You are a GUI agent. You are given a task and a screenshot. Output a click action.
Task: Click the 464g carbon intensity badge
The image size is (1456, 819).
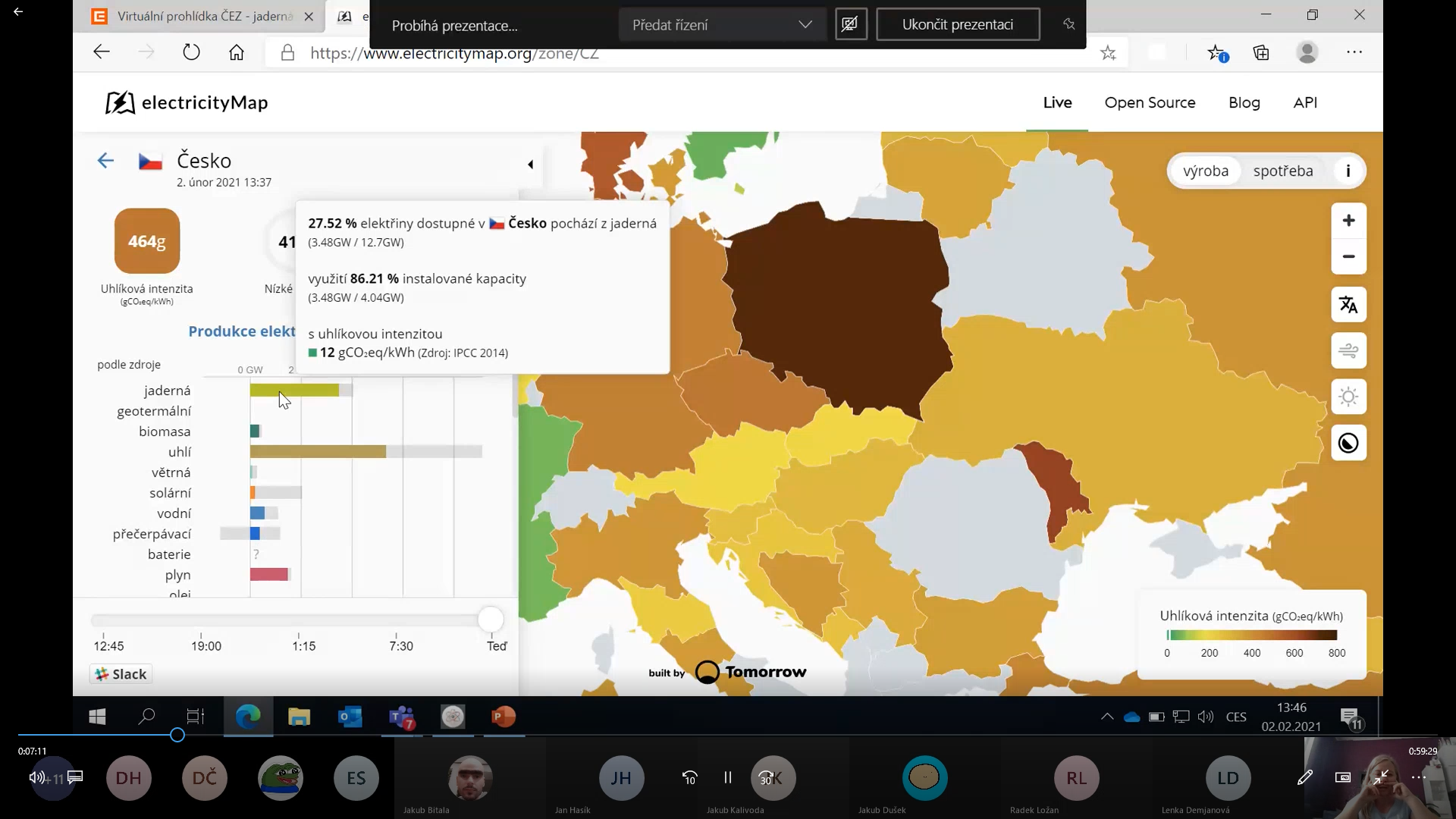click(147, 241)
